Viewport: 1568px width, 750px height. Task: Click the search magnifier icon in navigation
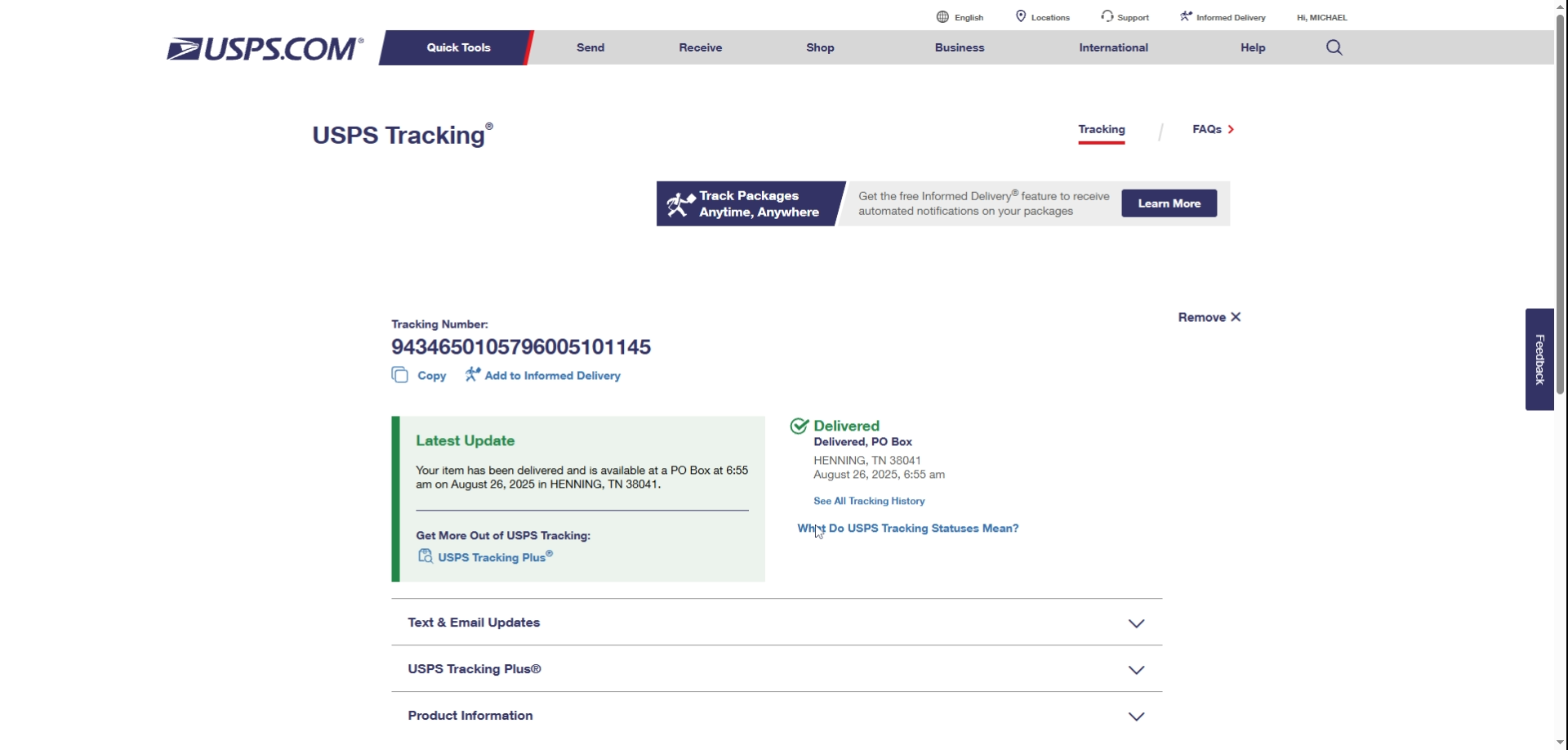1334,47
